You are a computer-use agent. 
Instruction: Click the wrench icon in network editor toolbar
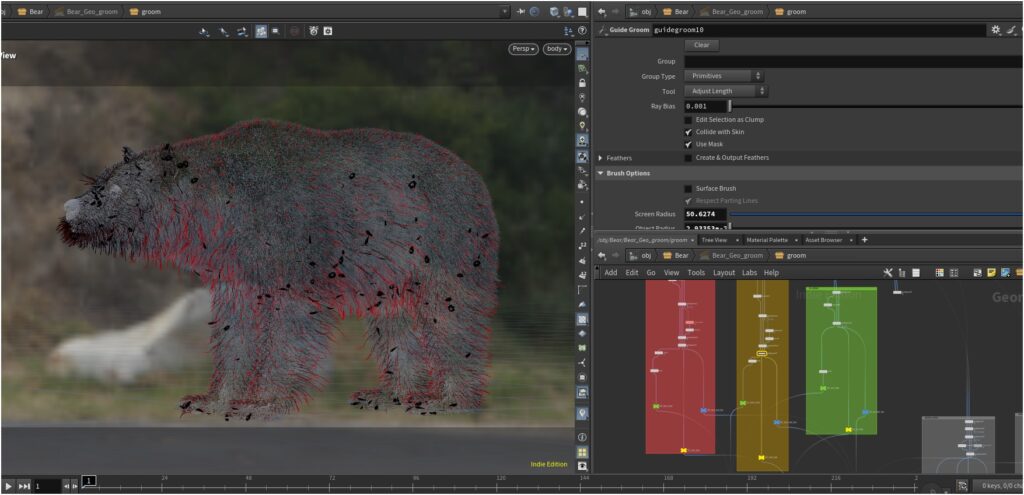point(888,272)
